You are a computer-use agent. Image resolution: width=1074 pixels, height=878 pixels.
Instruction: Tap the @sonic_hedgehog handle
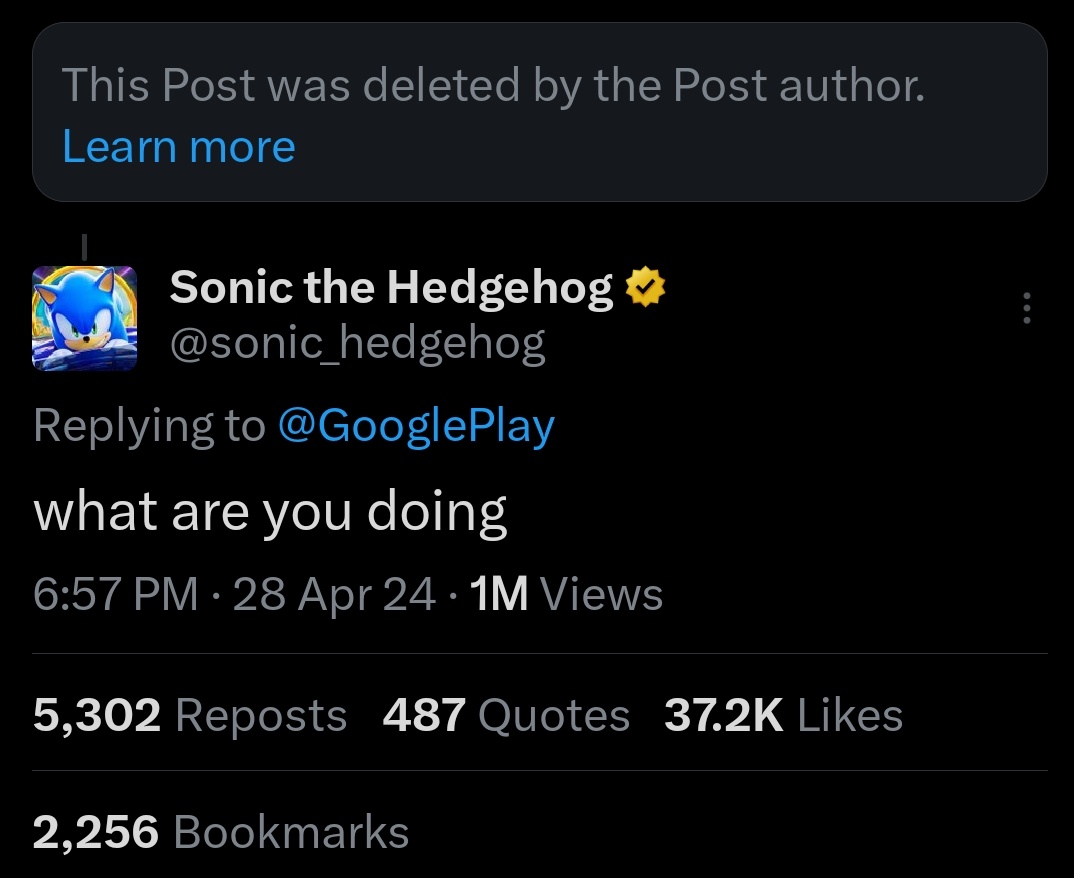coord(357,344)
